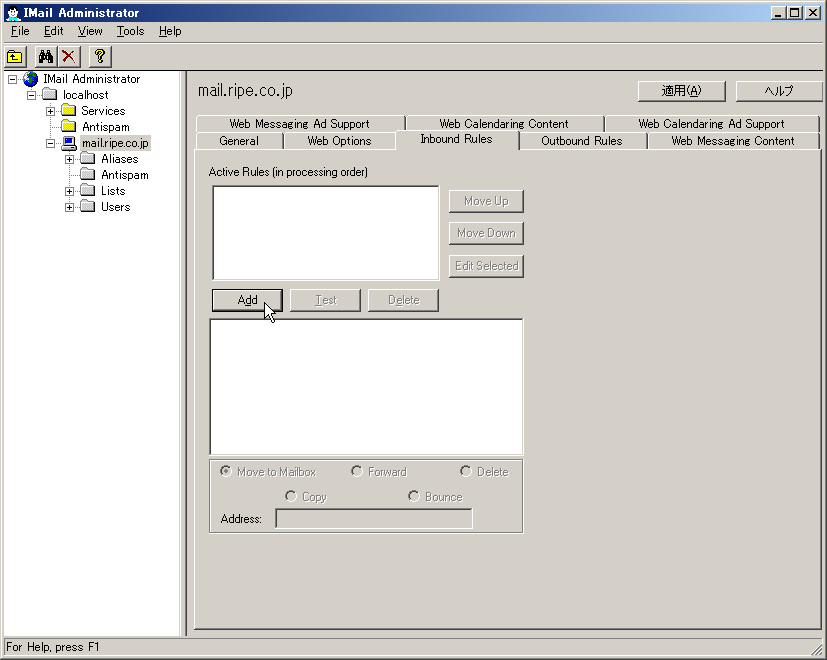This screenshot has width=827, height=660.
Task: Click the Aliases folder icon
Action: tap(88, 159)
